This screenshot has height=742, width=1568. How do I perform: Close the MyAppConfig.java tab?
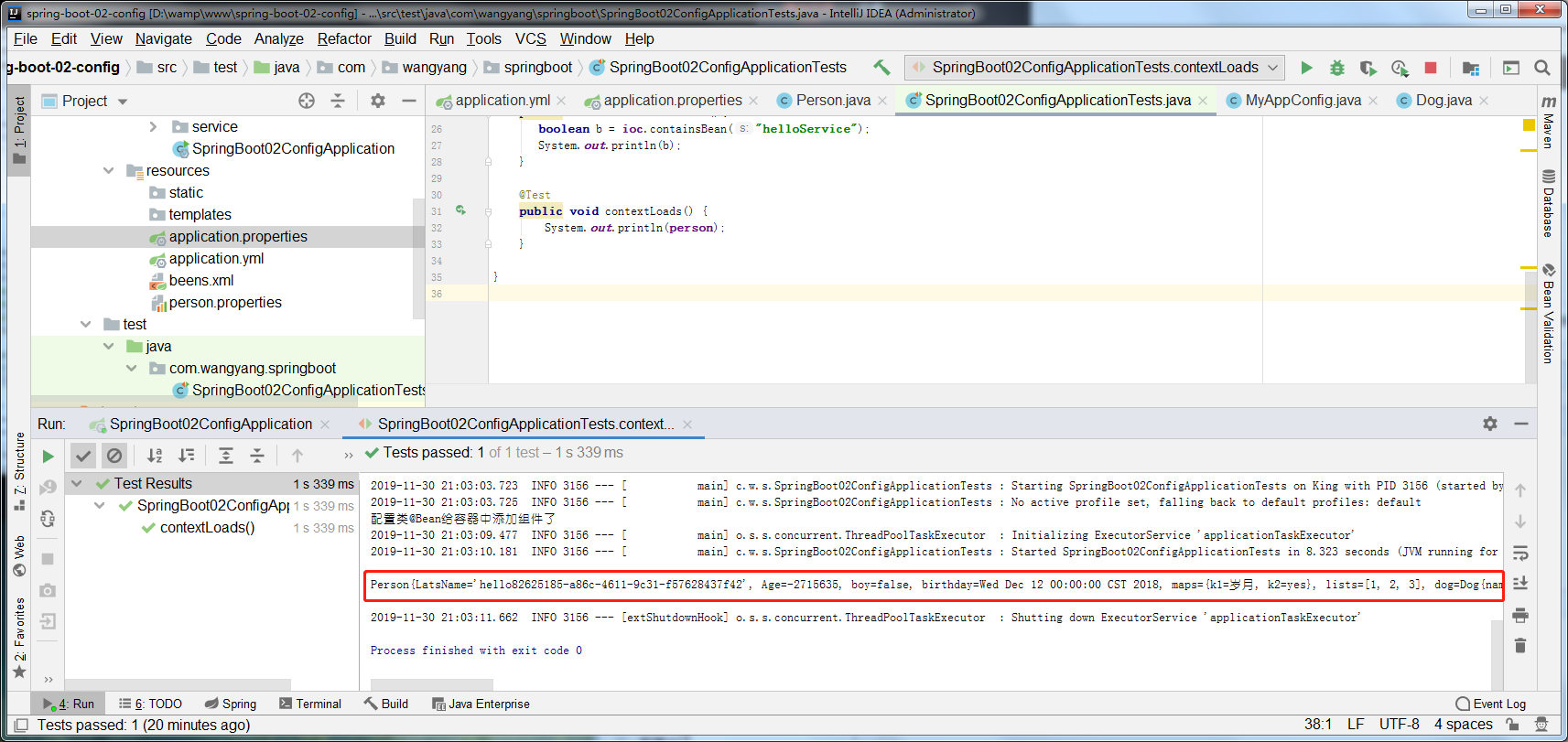[x=1373, y=101]
